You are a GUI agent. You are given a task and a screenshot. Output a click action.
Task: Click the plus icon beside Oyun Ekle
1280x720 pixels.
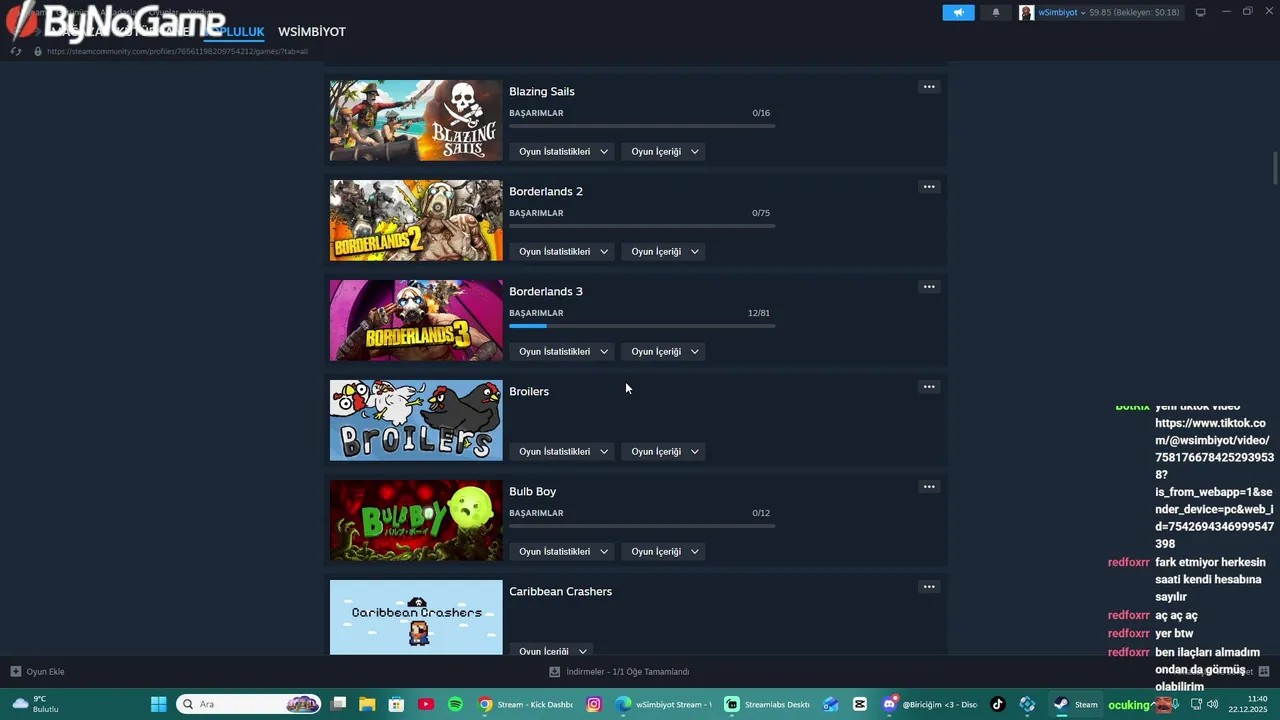15,671
